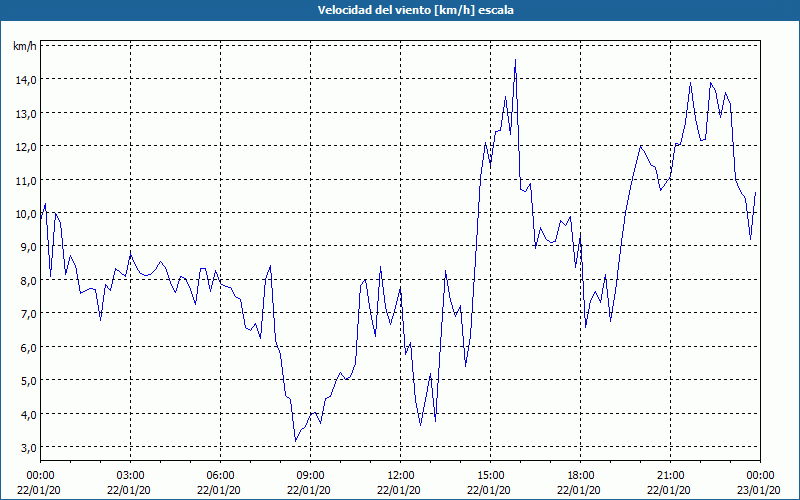Image resolution: width=800 pixels, height=500 pixels.
Task: Select the 12:00 time label
Action: [x=401, y=476]
